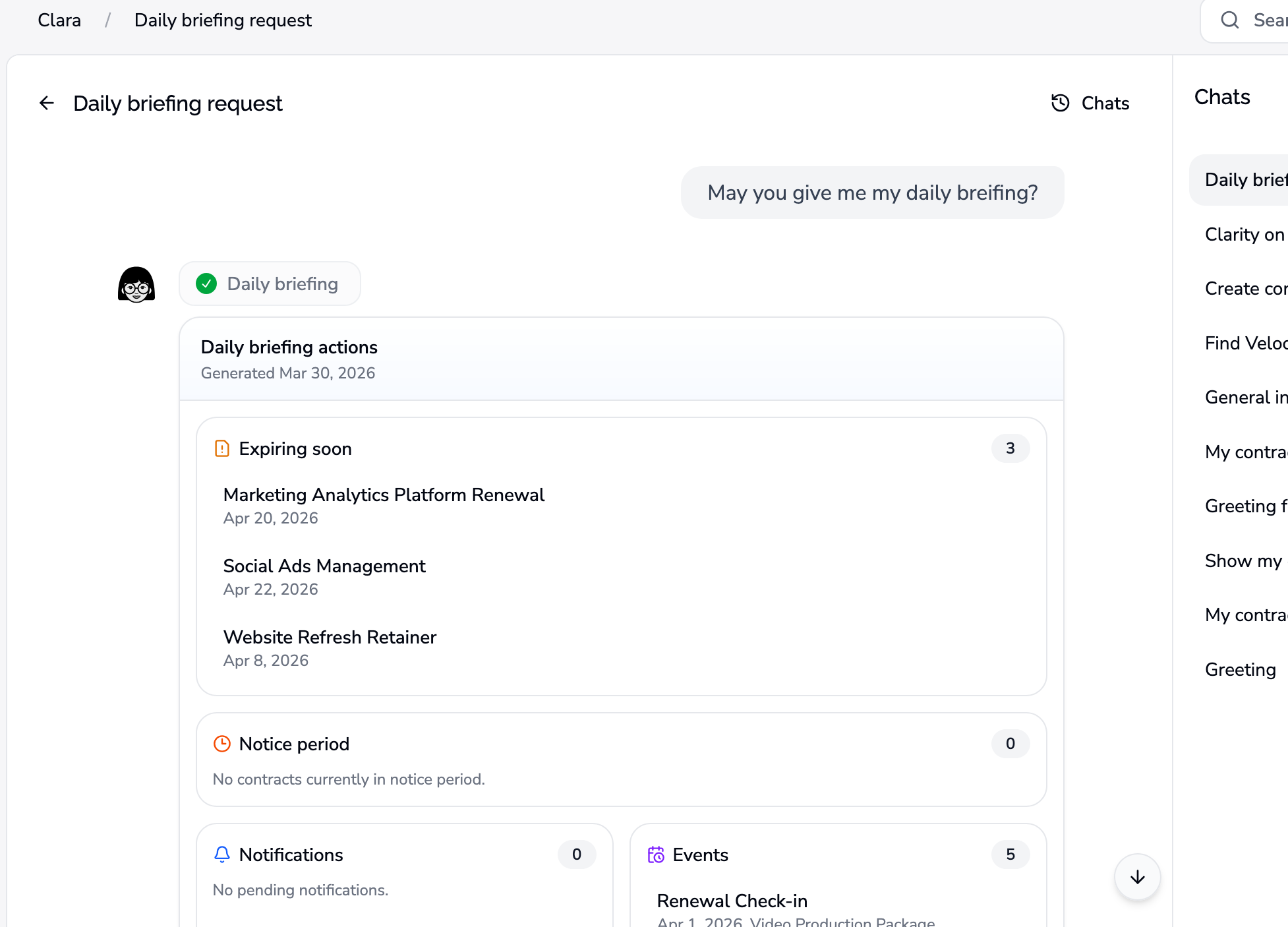Screen dimensions: 1288x927
Task: Click the search input field
Action: (x=1266, y=20)
